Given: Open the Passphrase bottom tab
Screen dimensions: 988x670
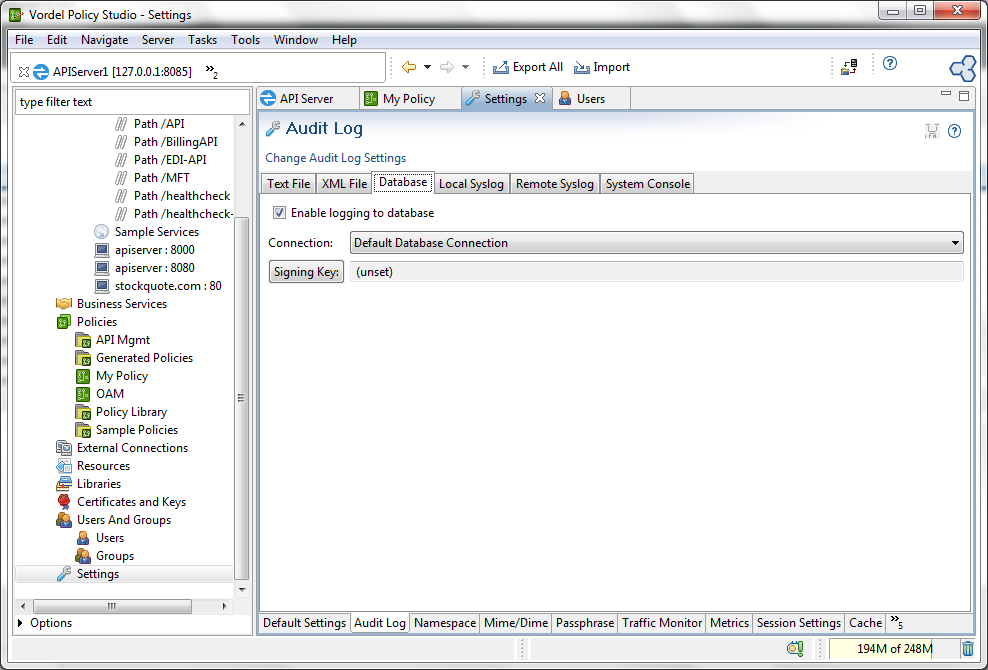Looking at the screenshot, I should 585,623.
